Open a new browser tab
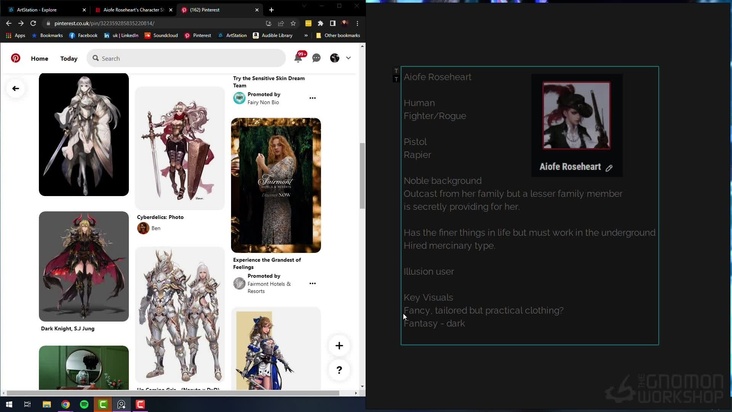The width and height of the screenshot is (732, 412). pos(271,9)
